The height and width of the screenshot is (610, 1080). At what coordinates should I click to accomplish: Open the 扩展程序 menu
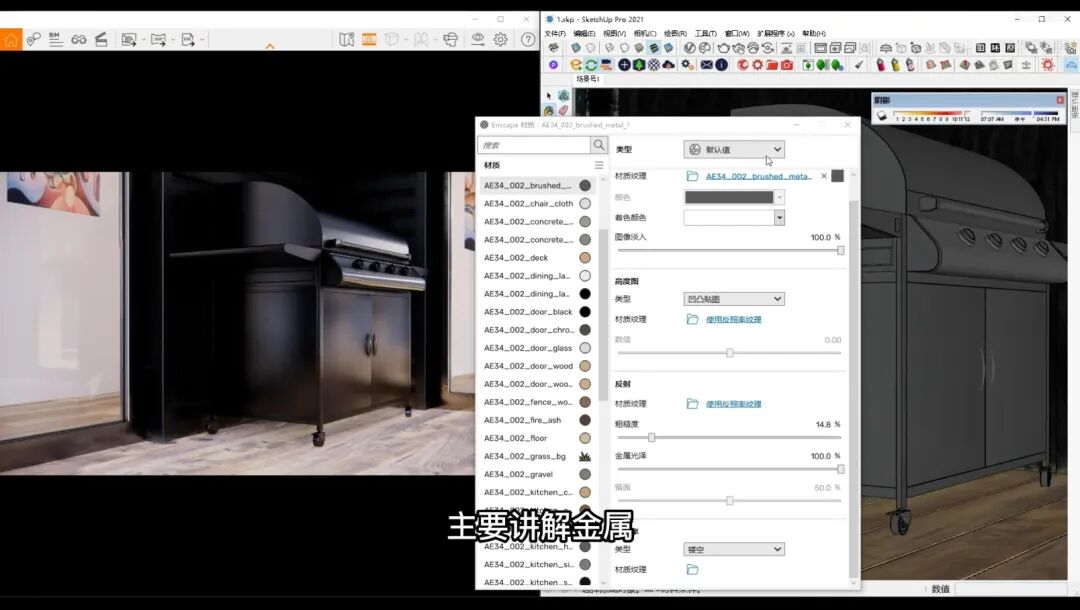pos(775,34)
